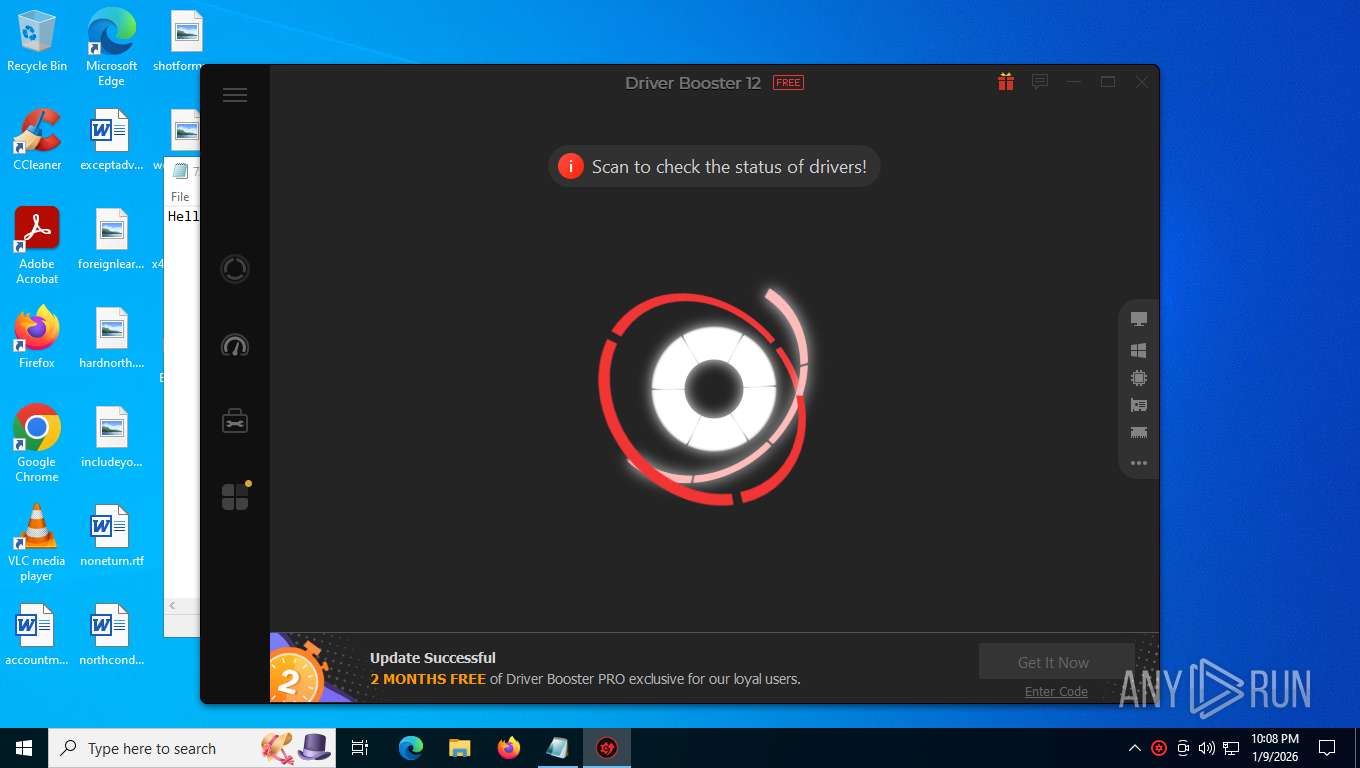This screenshot has width=1360, height=768.
Task: Select the includeyo image file on desktop
Action: (111, 437)
